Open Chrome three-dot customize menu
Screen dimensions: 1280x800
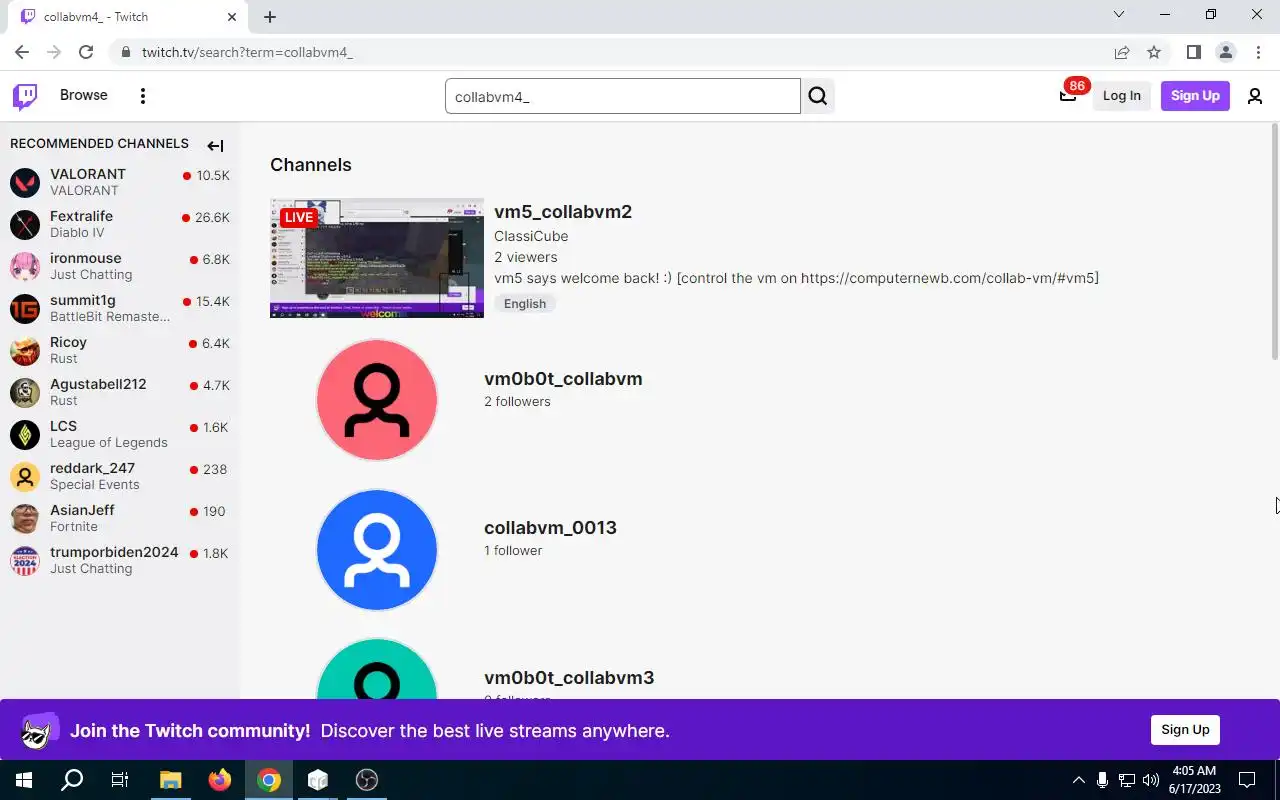1258,52
